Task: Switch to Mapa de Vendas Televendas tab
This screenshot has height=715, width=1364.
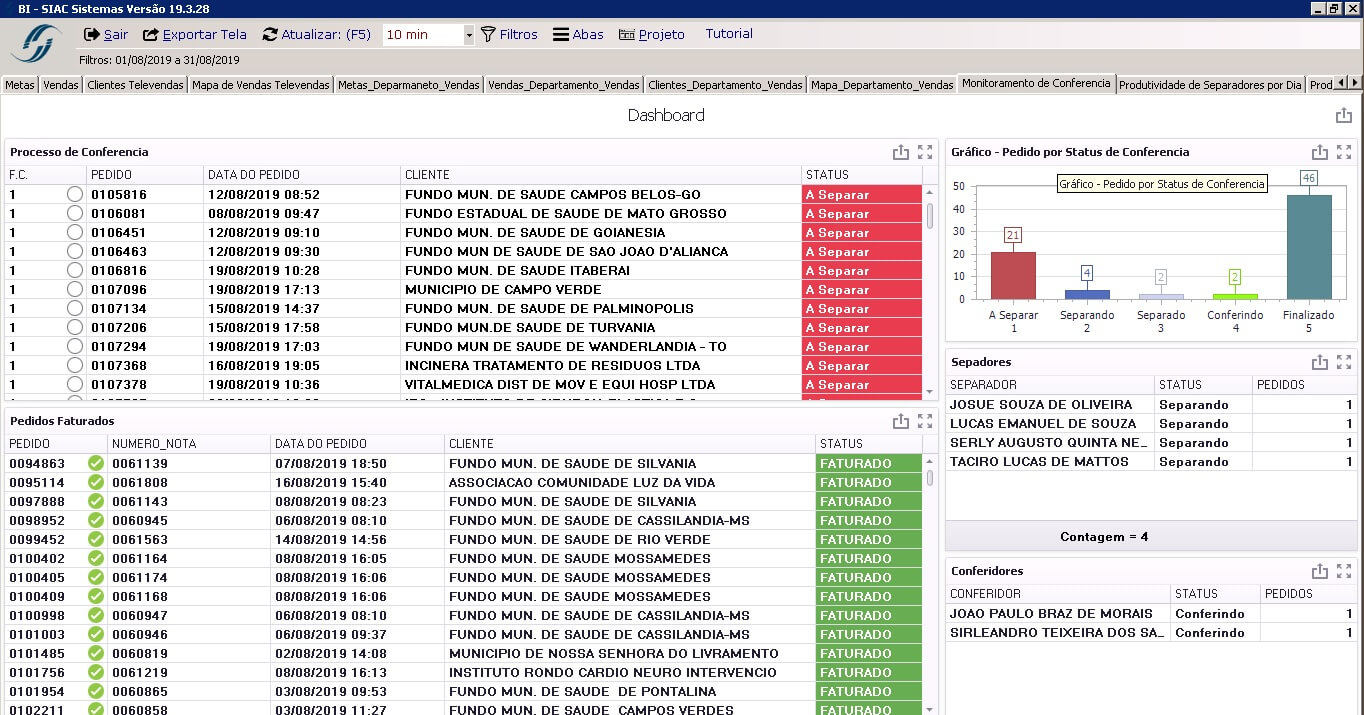Action: [260, 85]
